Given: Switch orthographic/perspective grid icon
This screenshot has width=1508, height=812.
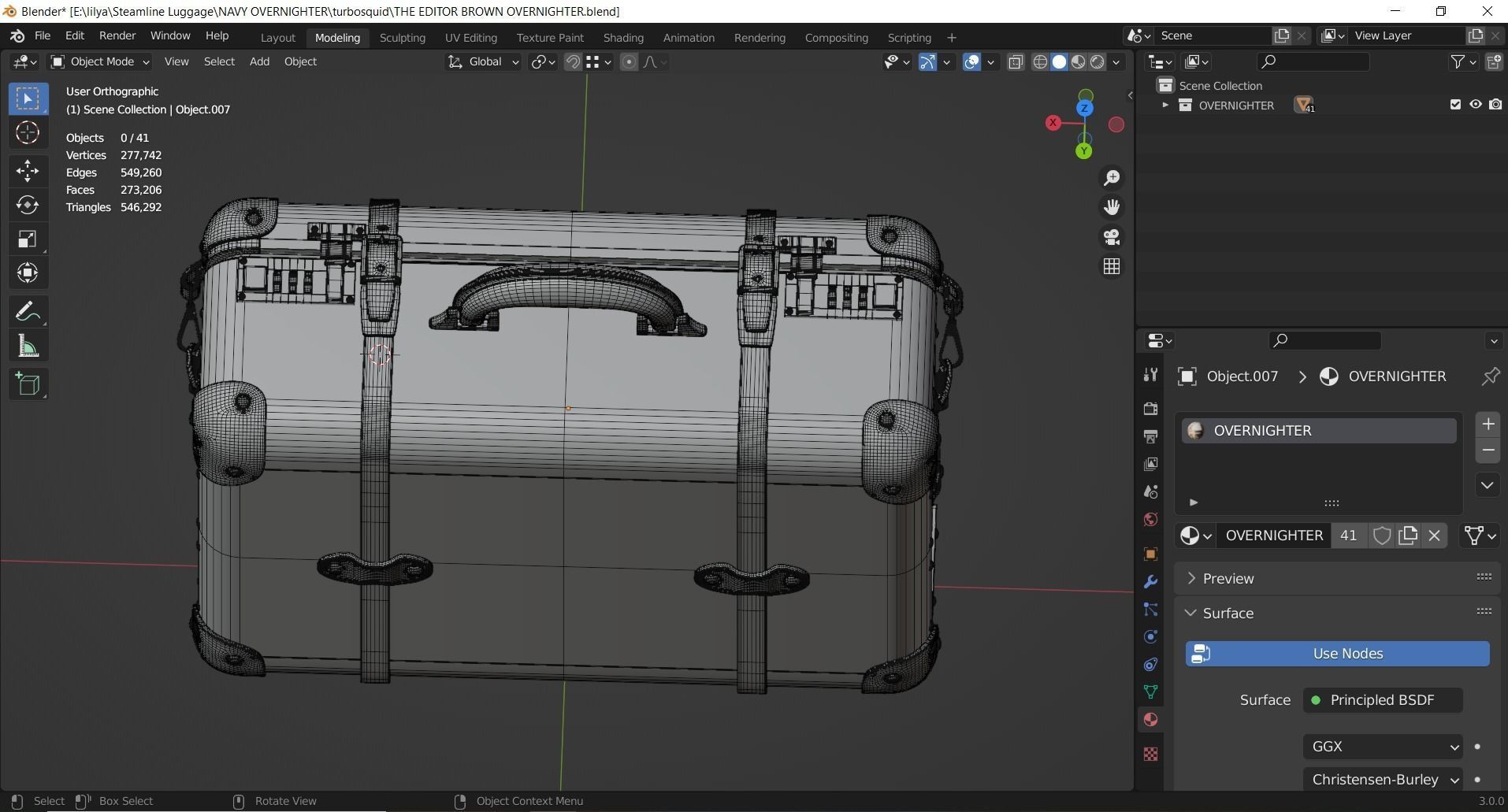Looking at the screenshot, I should [x=1112, y=267].
